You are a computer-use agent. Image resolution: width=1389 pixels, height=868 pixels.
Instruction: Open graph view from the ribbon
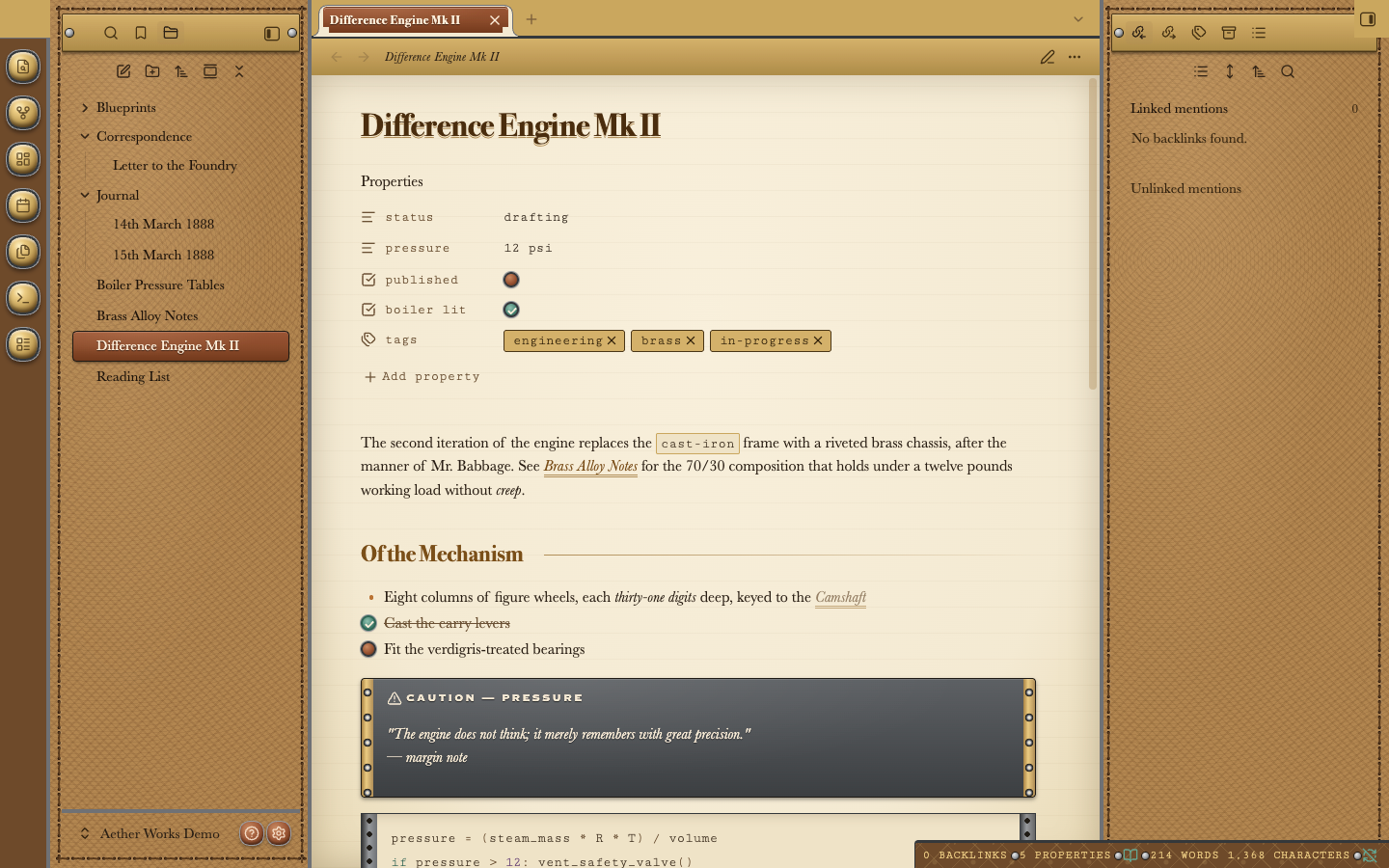pos(23,113)
